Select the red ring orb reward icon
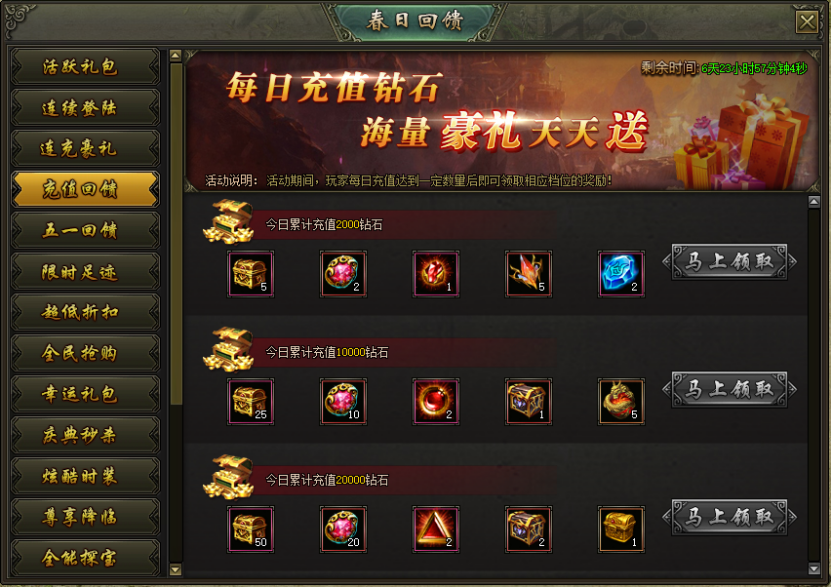The image size is (831, 587). (x=436, y=402)
